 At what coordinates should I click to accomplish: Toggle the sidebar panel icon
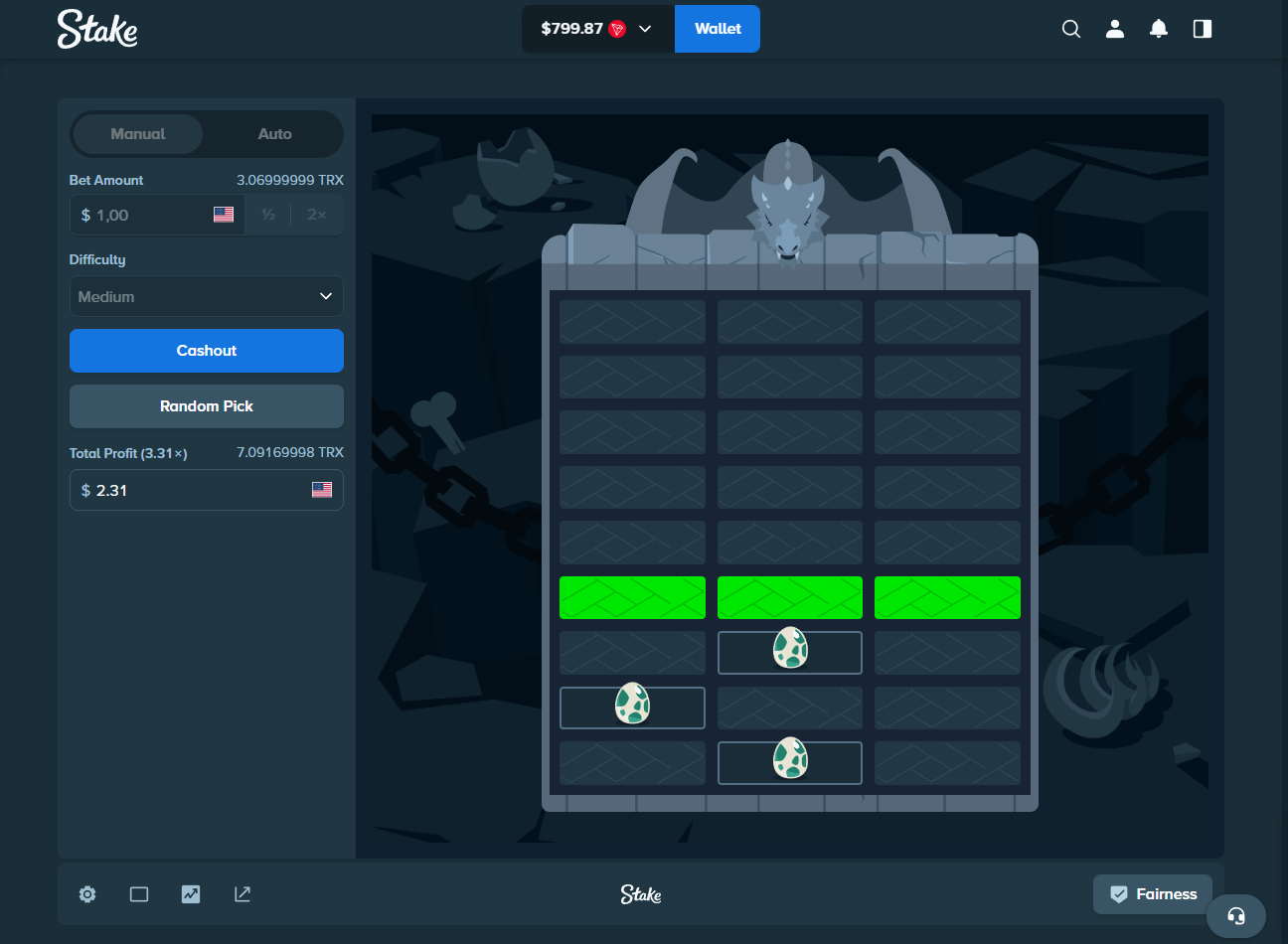pyautogui.click(x=1203, y=29)
